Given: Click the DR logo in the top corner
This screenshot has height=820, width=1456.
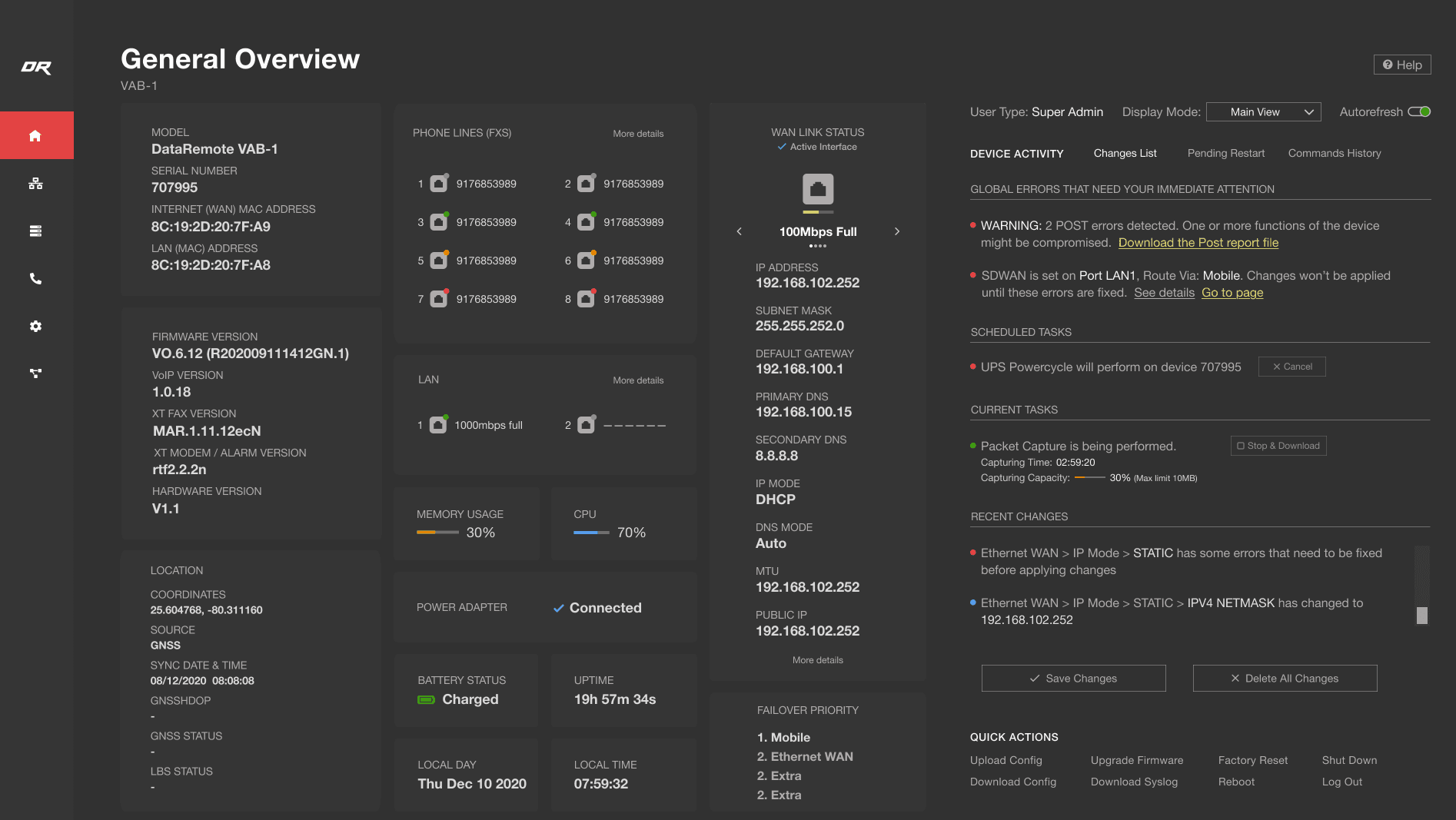Looking at the screenshot, I should tap(36, 67).
